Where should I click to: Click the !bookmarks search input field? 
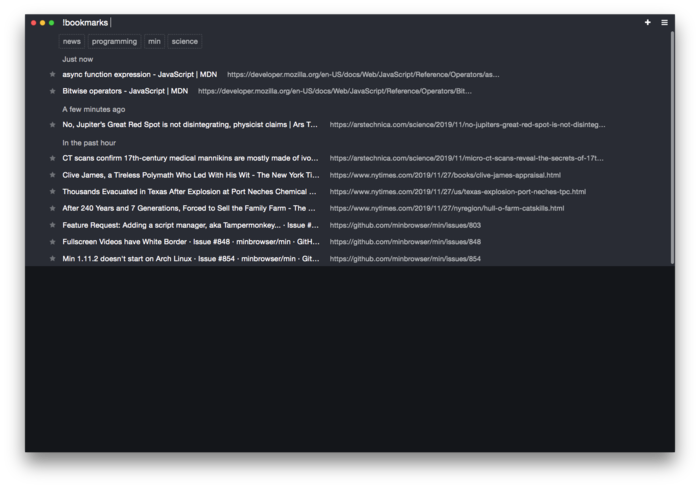click(300, 22)
